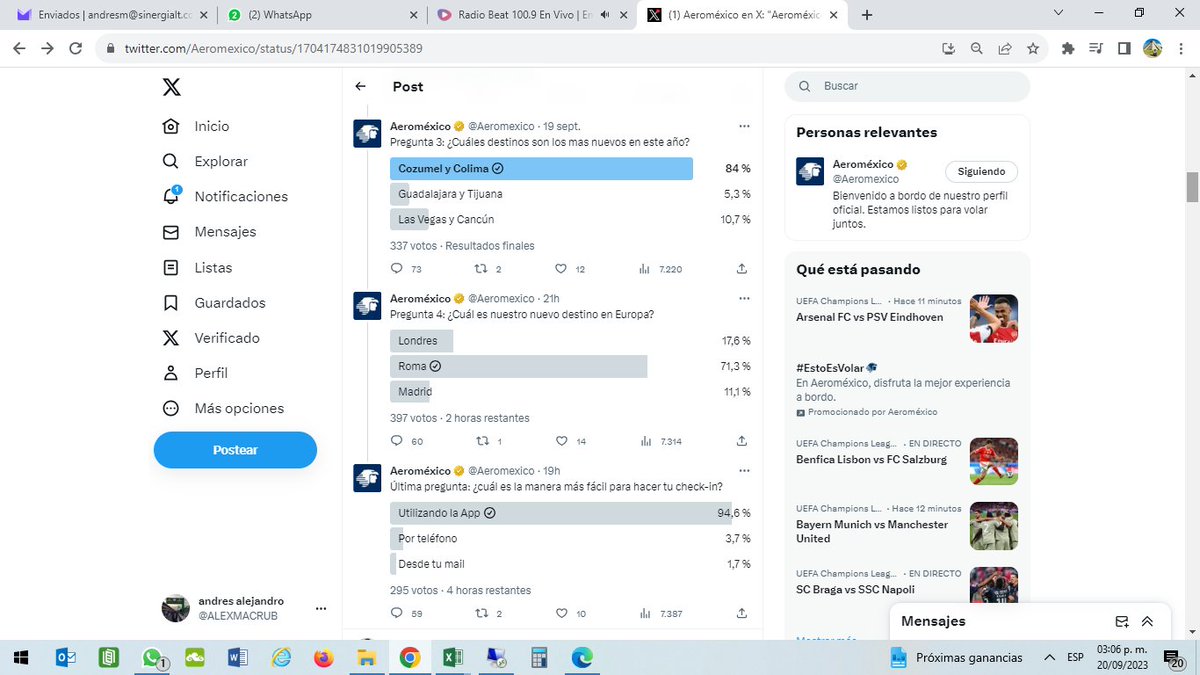The width and height of the screenshot is (1200, 675).
Task: Select the Madrid poll option
Action: (570, 392)
